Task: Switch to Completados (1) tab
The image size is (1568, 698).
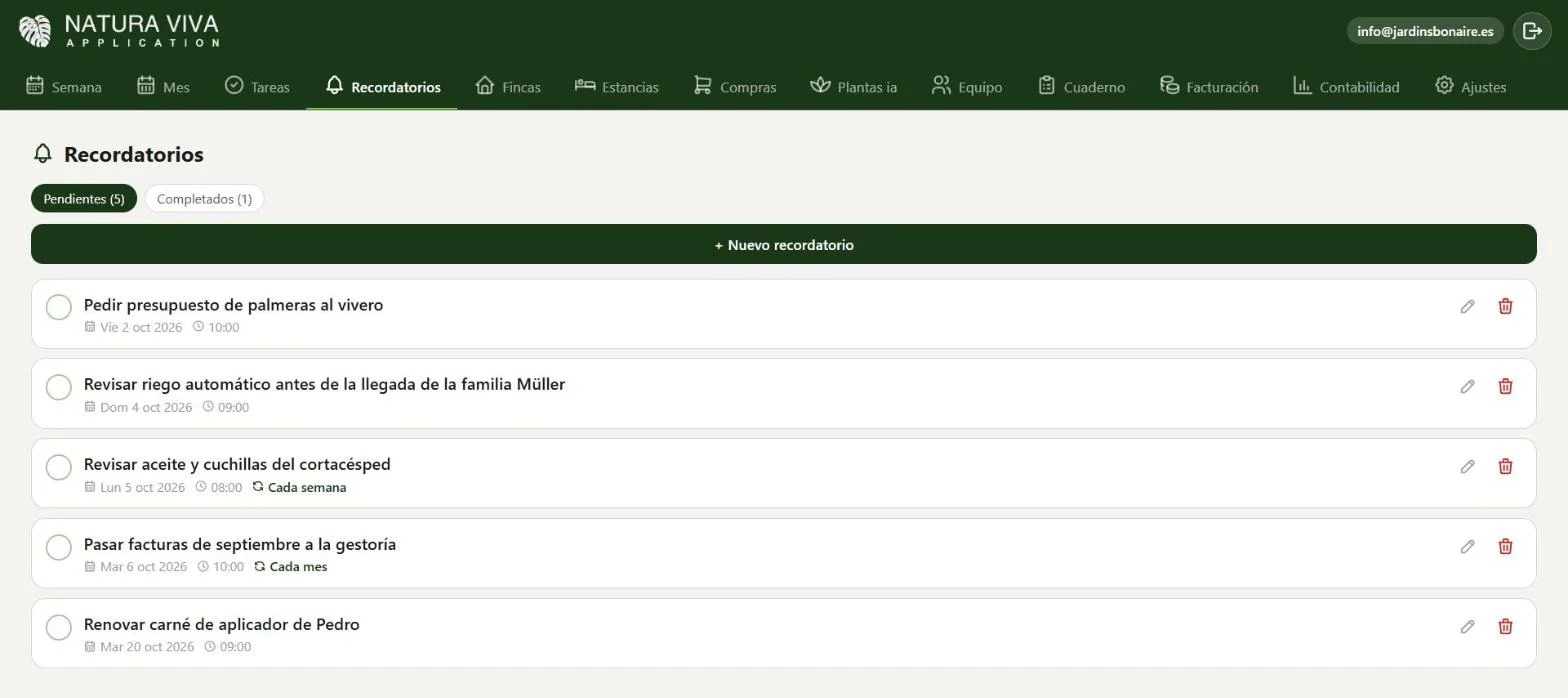Action: click(x=204, y=198)
